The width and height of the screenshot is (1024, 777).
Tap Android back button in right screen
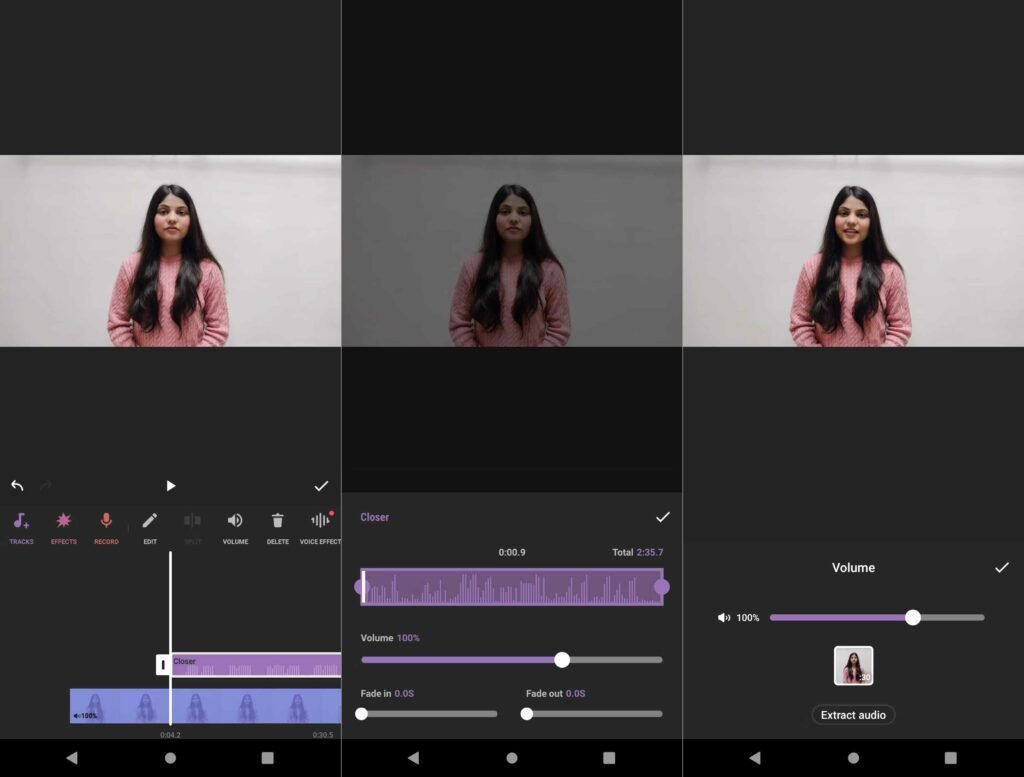tap(755, 757)
